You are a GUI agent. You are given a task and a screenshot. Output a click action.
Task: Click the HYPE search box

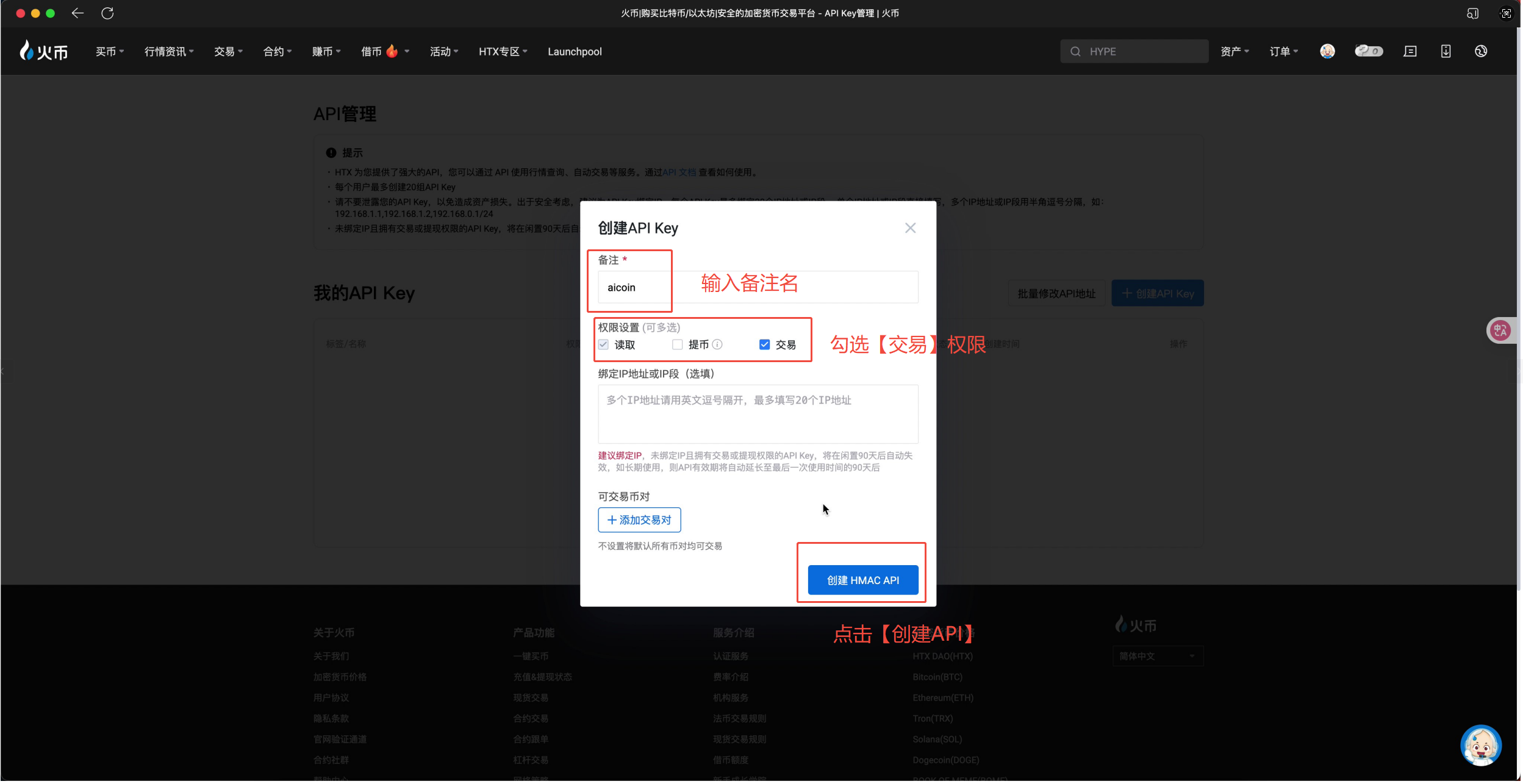[x=1134, y=51]
